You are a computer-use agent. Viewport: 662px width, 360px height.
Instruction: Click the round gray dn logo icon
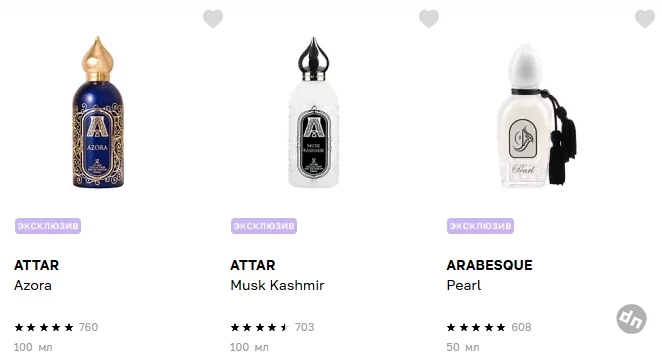(x=631, y=319)
